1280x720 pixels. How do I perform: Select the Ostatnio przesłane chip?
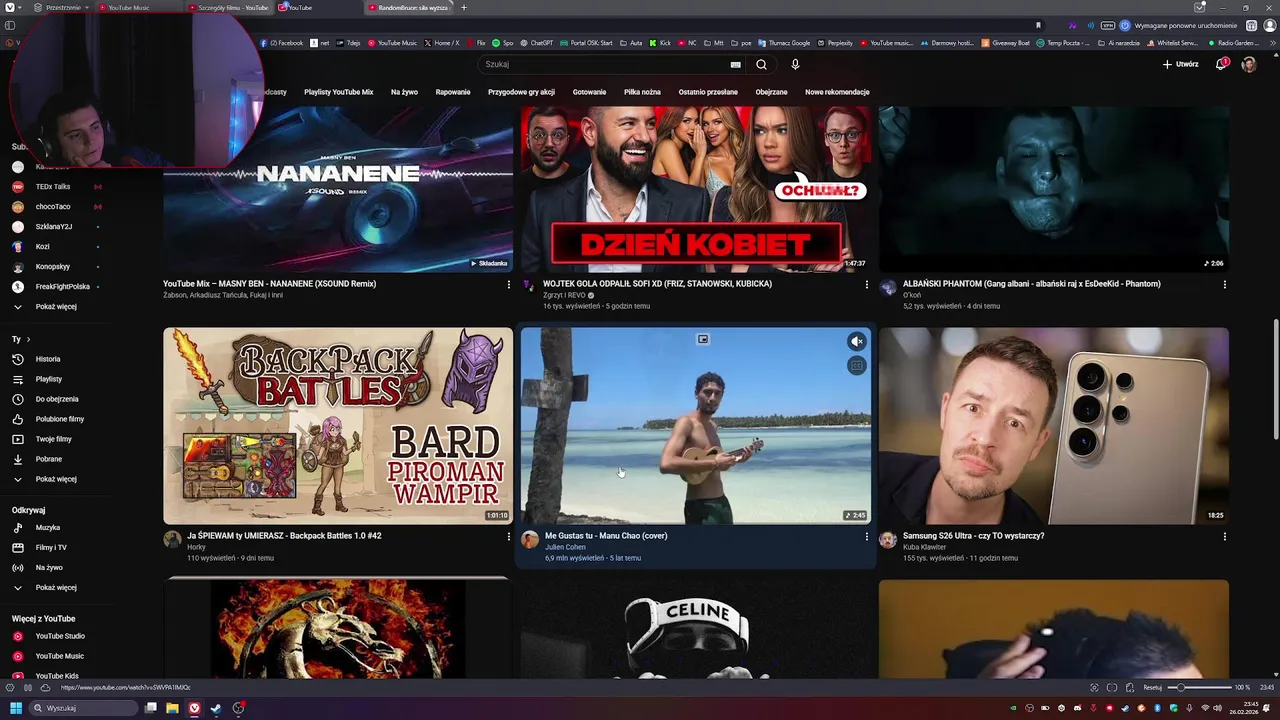coord(708,92)
